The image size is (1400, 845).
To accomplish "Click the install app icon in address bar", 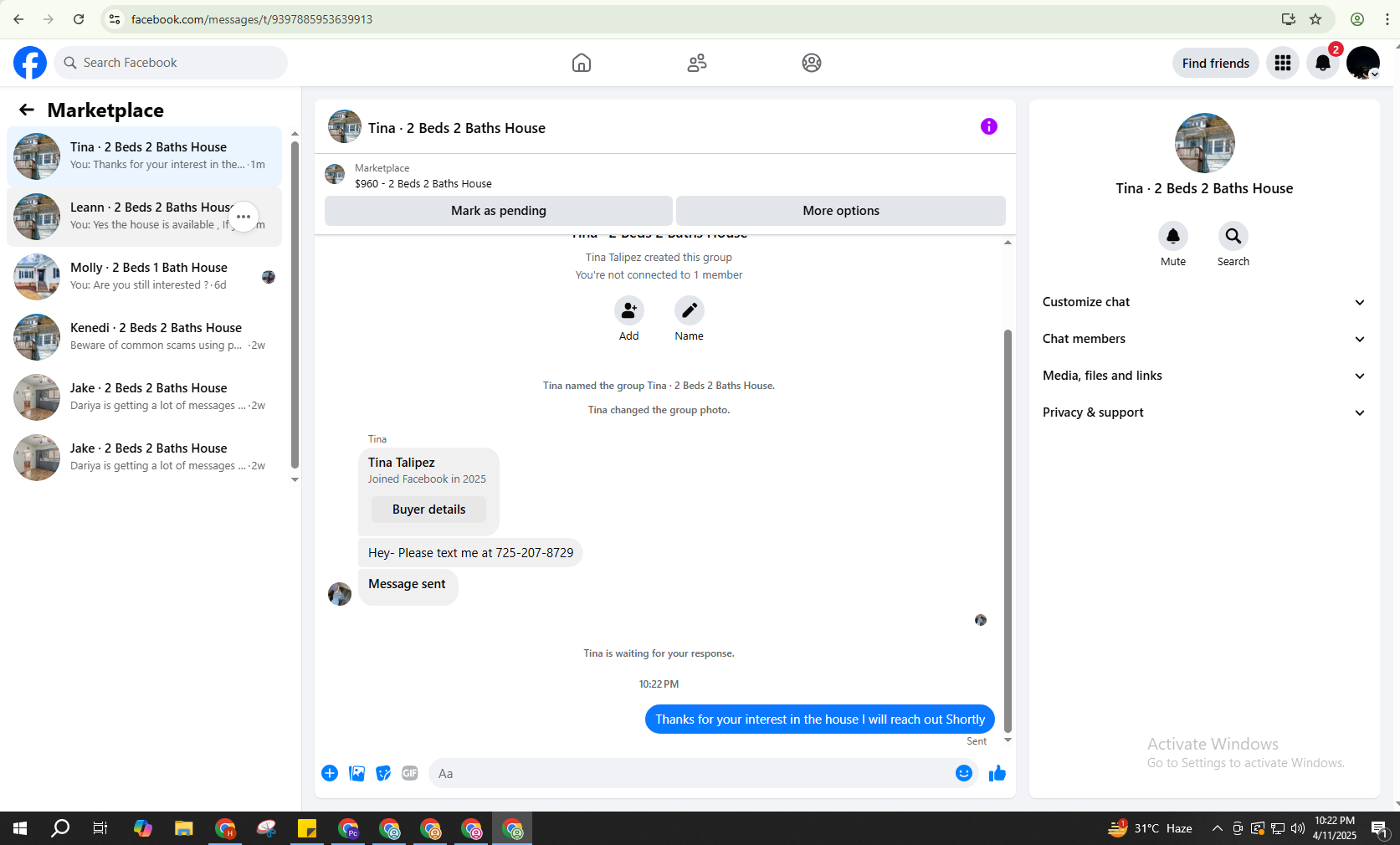I will [x=1289, y=19].
